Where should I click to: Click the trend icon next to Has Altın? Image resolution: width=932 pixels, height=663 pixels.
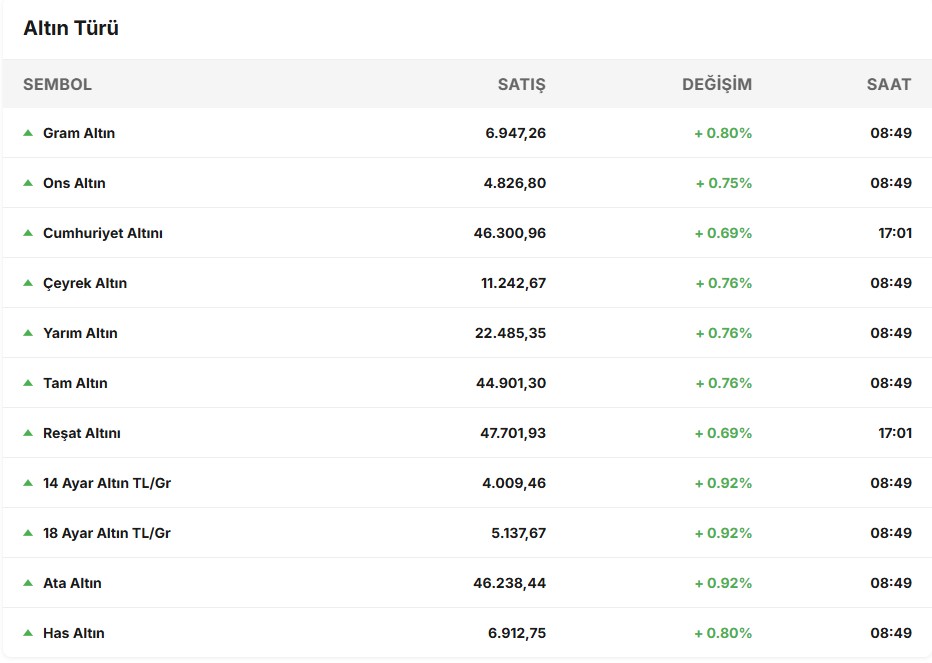(x=28, y=633)
